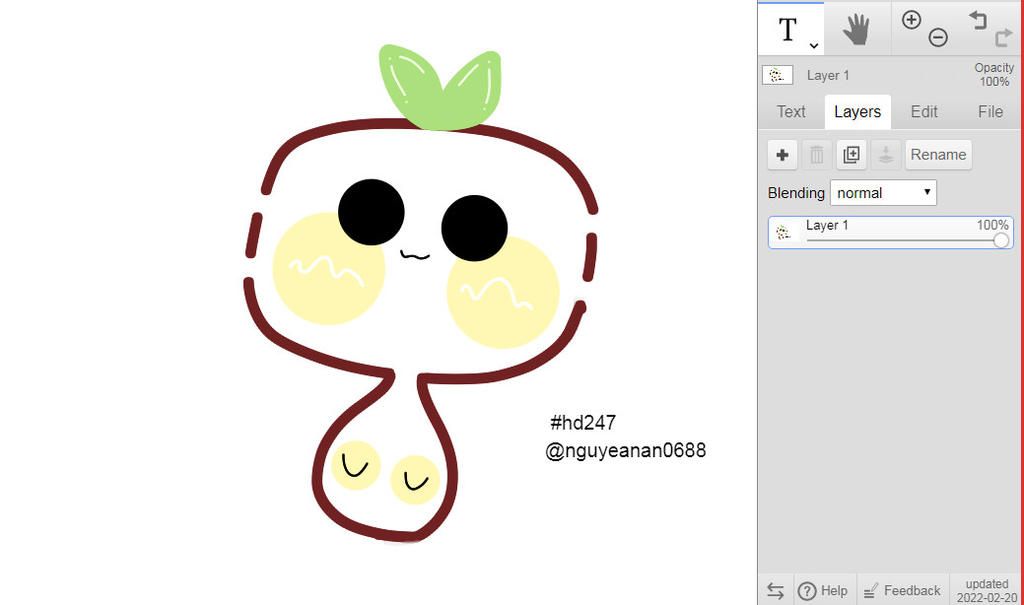Open Help
Image resolution: width=1024 pixels, height=605 pixels.
823,591
